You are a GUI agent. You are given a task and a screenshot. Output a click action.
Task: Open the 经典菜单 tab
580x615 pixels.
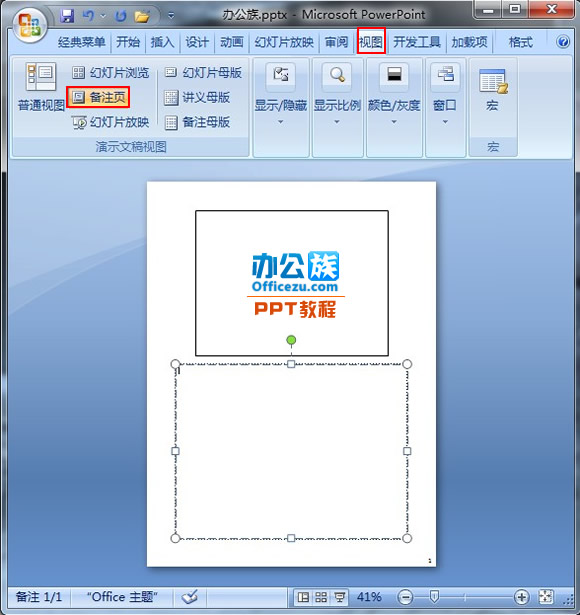[x=81, y=42]
